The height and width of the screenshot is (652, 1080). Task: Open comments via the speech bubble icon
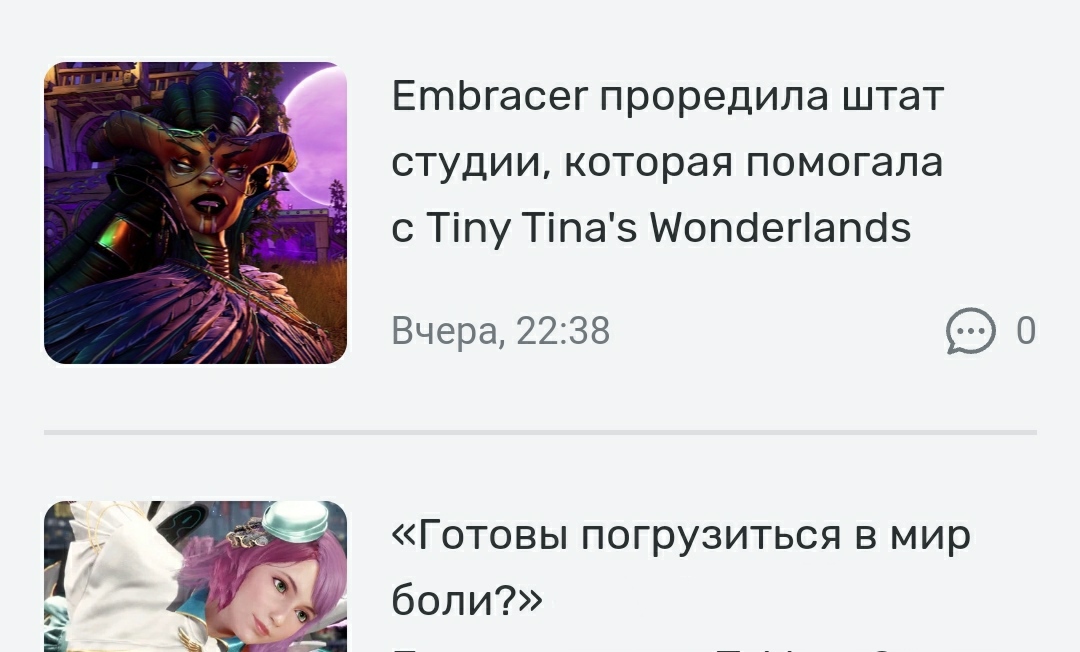click(x=970, y=330)
